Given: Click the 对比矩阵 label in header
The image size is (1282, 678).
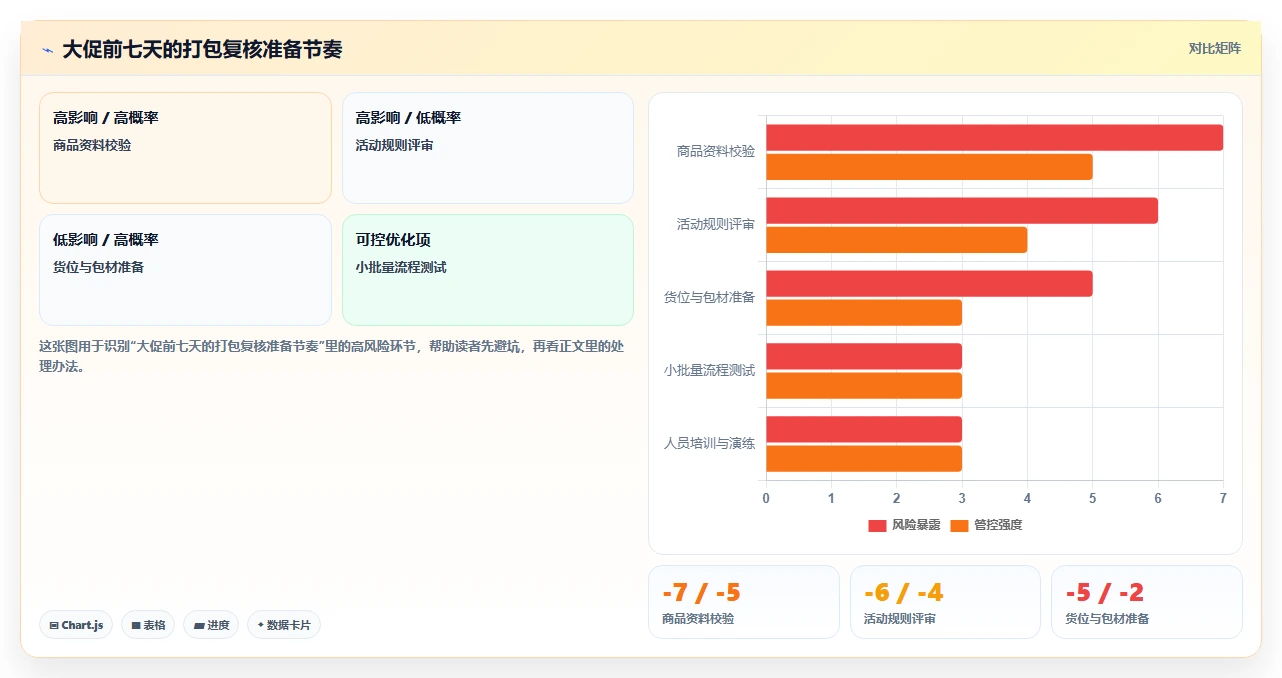Looking at the screenshot, I should pyautogui.click(x=1214, y=48).
